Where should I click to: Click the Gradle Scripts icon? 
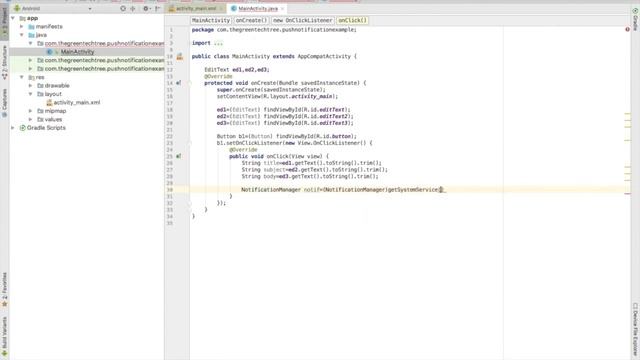(x=22, y=128)
